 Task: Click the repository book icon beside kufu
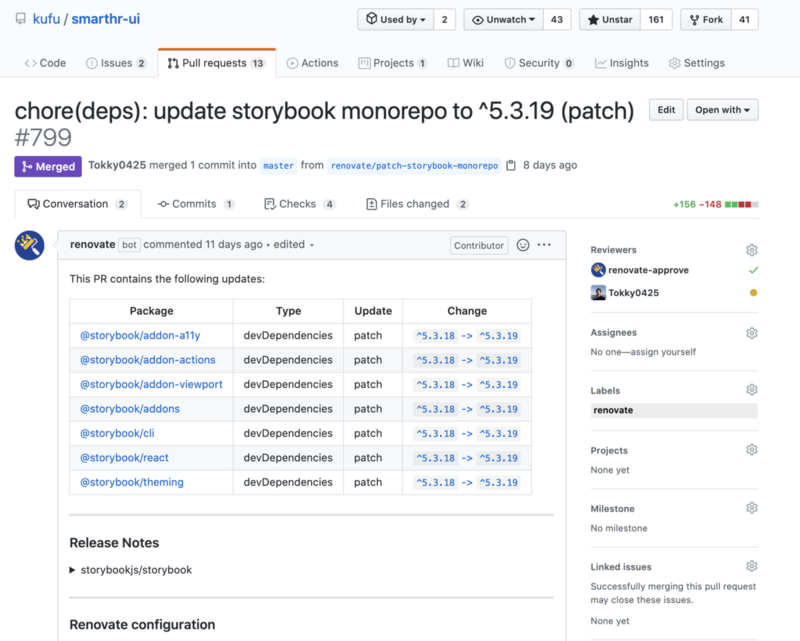(20, 19)
